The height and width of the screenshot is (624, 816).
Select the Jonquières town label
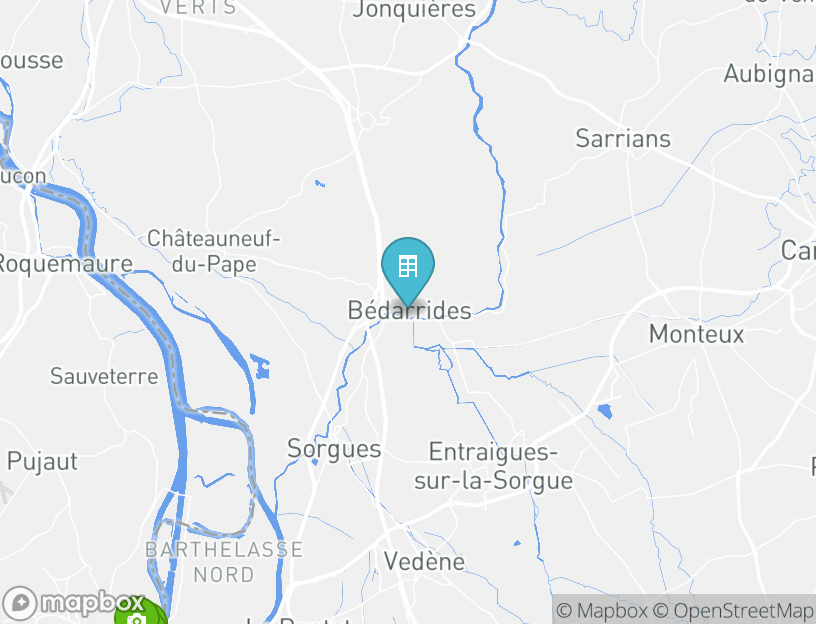(x=414, y=10)
